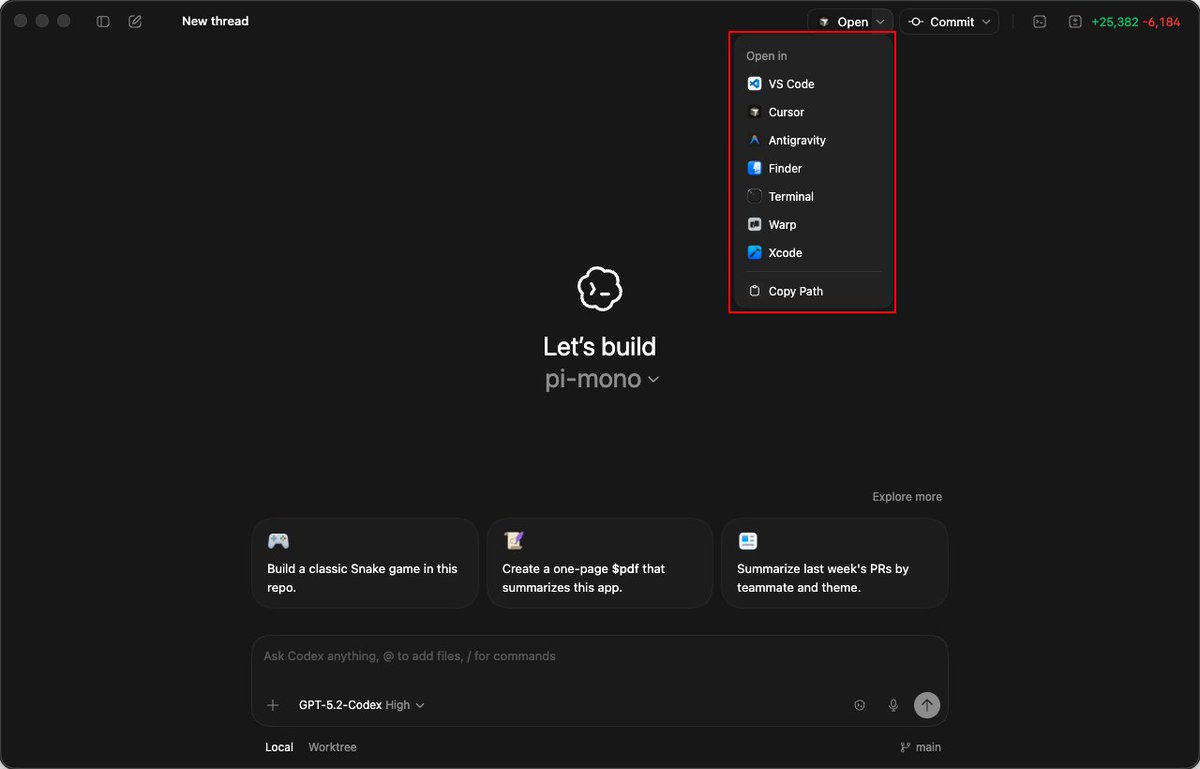
Task: Click the clipboard icon beside Copy Path
Action: coord(755,291)
